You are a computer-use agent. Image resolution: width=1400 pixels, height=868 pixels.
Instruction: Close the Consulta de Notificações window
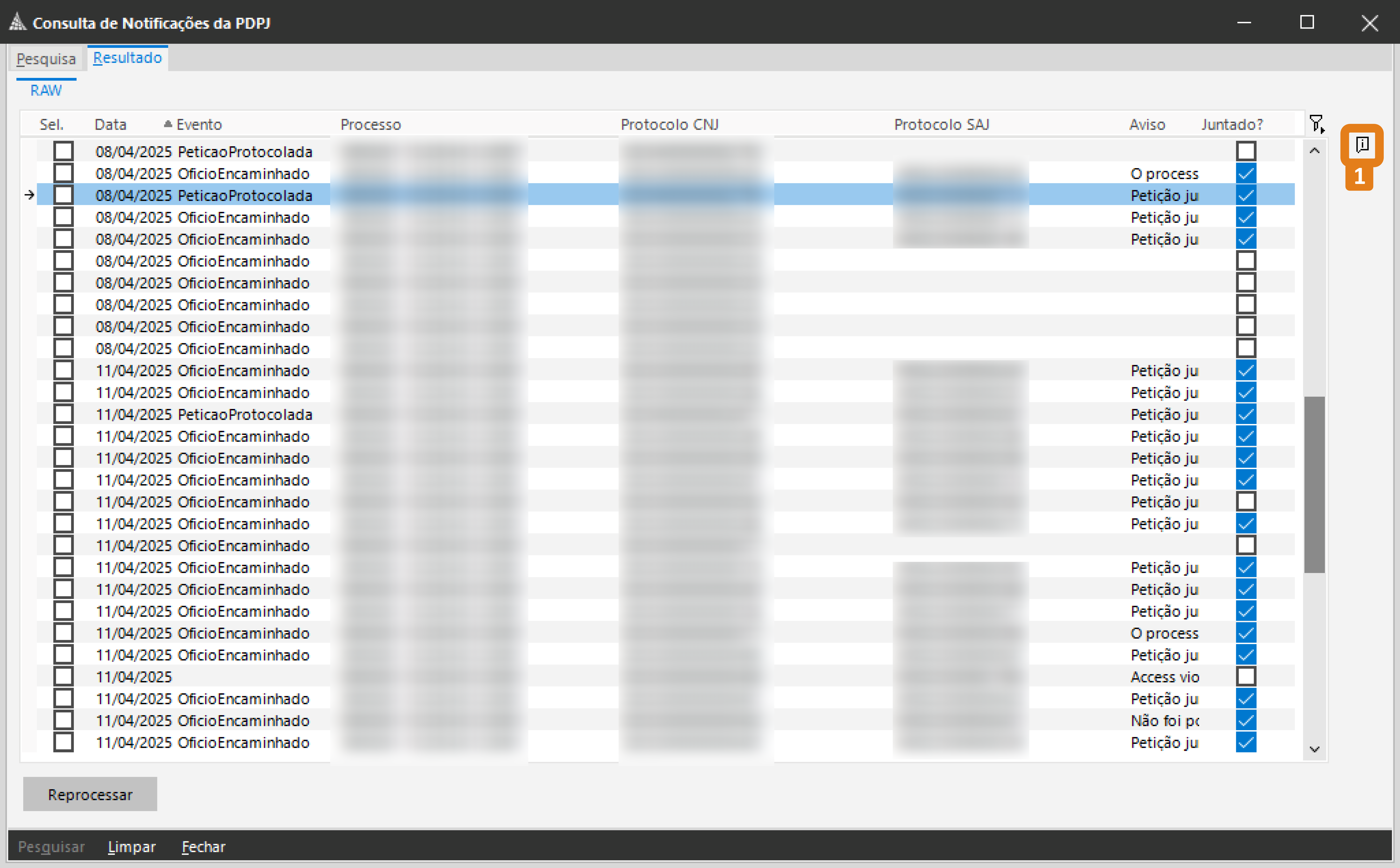click(1369, 23)
